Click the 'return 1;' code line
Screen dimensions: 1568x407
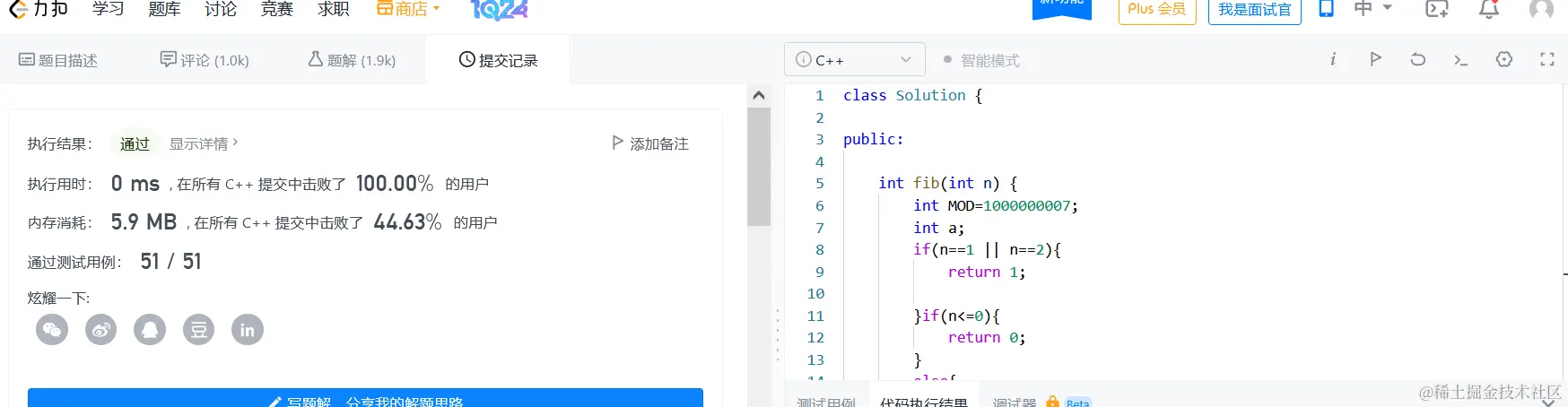987,272
